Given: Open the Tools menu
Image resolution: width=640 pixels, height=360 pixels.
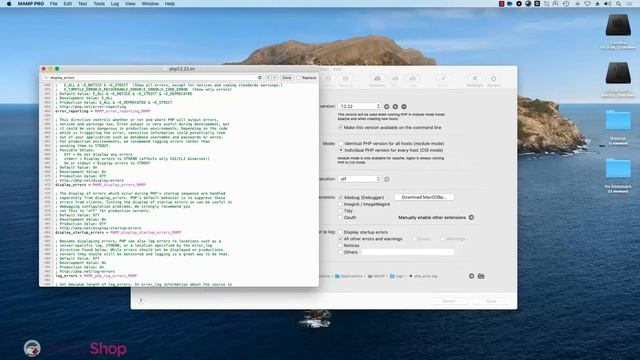Looking at the screenshot, I should click(99, 4).
